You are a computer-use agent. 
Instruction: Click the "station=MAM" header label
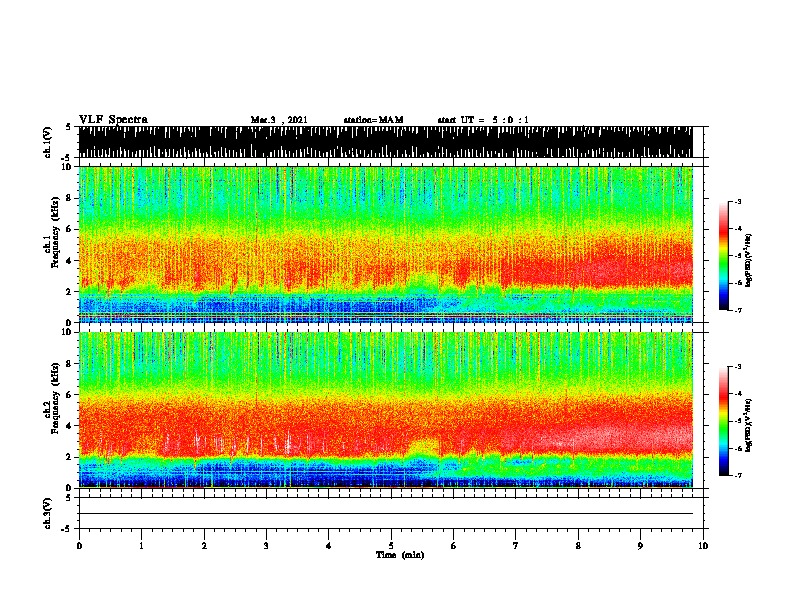[x=373, y=120]
